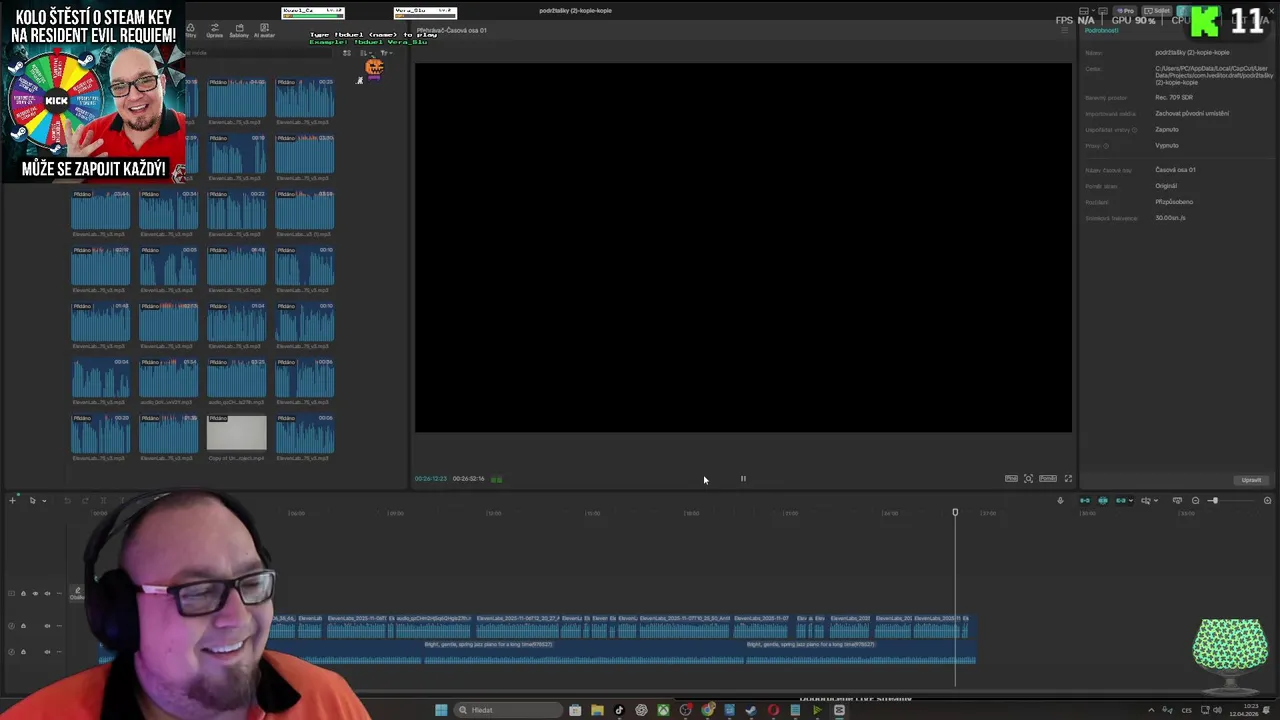Viewport: 1280px width, 720px height.
Task: Open the Úpravy adjustments tab
Action: 214,32
